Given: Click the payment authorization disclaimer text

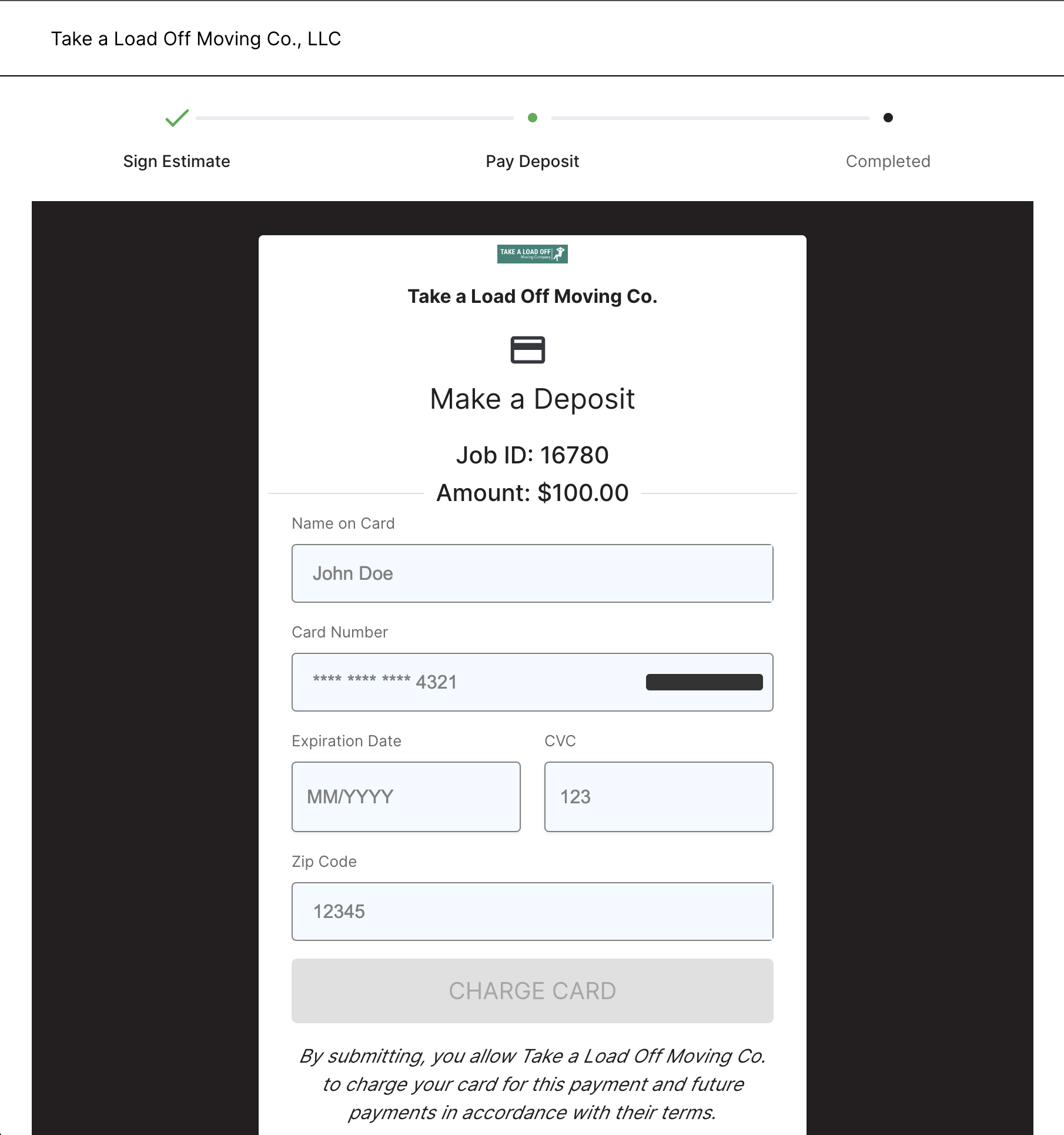Looking at the screenshot, I should click(532, 1084).
